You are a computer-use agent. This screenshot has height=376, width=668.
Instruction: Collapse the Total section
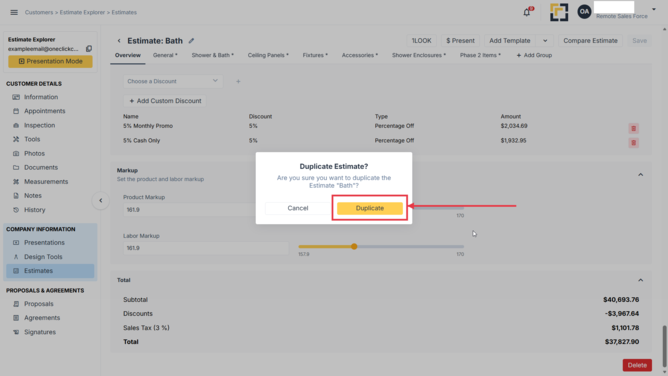[640, 280]
